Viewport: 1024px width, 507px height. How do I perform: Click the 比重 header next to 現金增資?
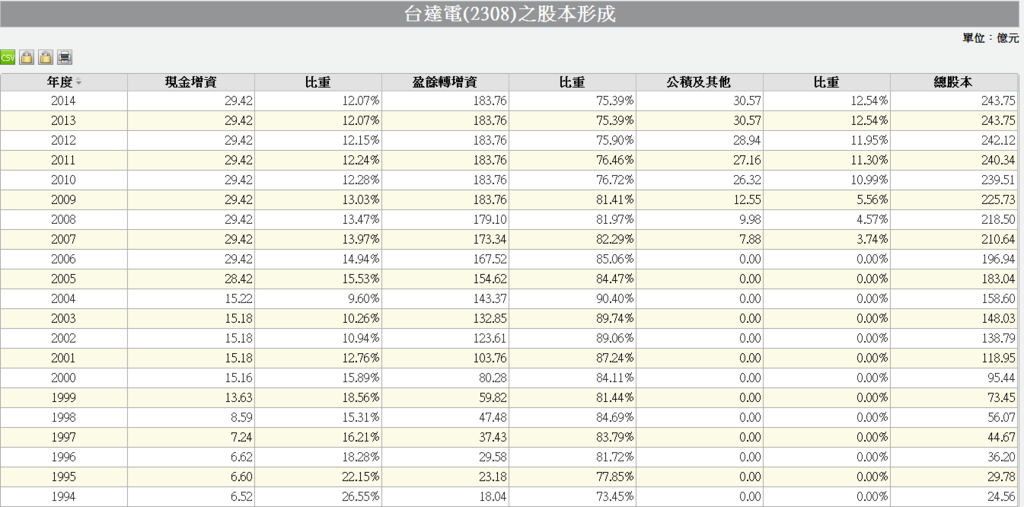coord(318,82)
